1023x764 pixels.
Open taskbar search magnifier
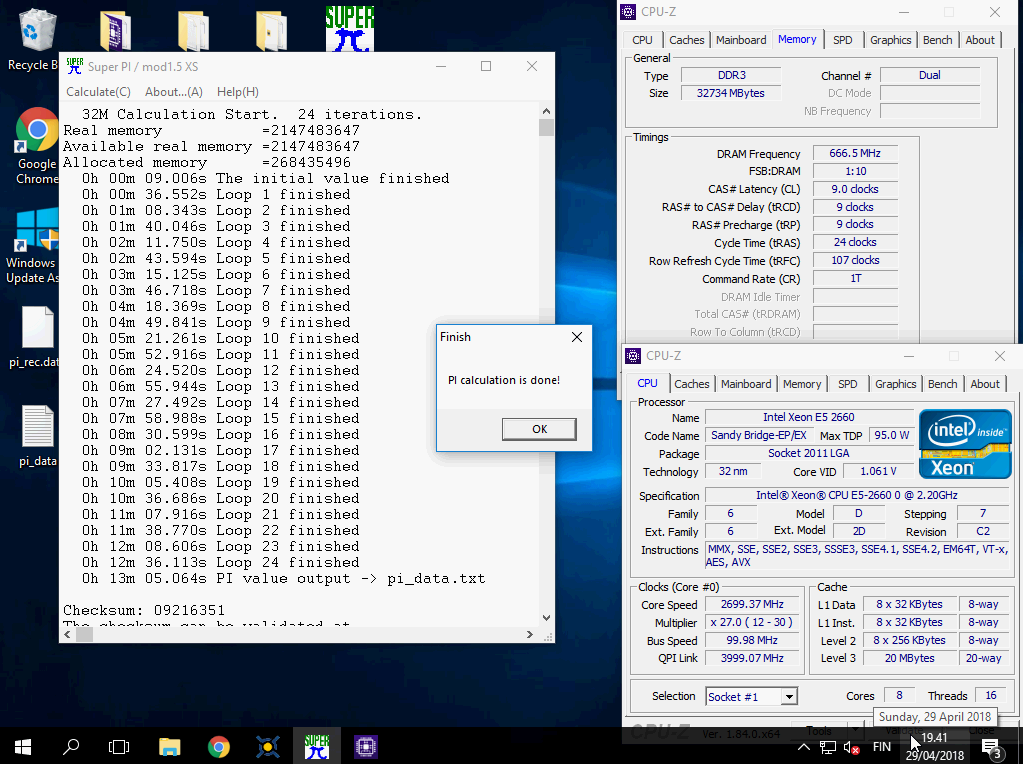(70, 746)
